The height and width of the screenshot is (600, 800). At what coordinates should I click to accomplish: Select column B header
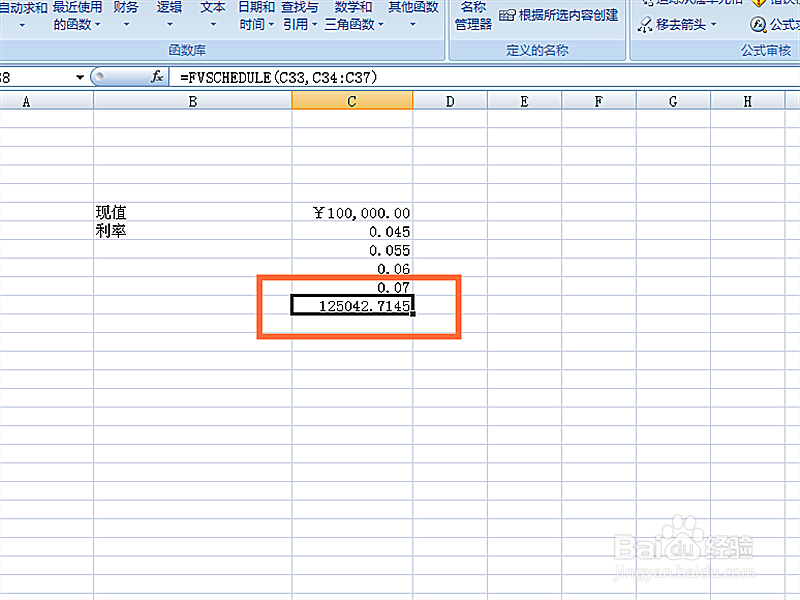click(192, 101)
